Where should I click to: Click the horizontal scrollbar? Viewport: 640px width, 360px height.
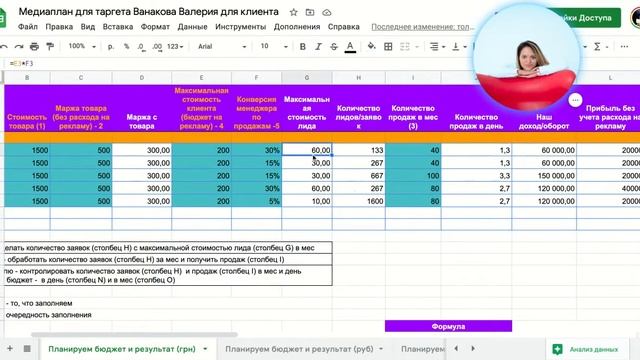pos(134,335)
